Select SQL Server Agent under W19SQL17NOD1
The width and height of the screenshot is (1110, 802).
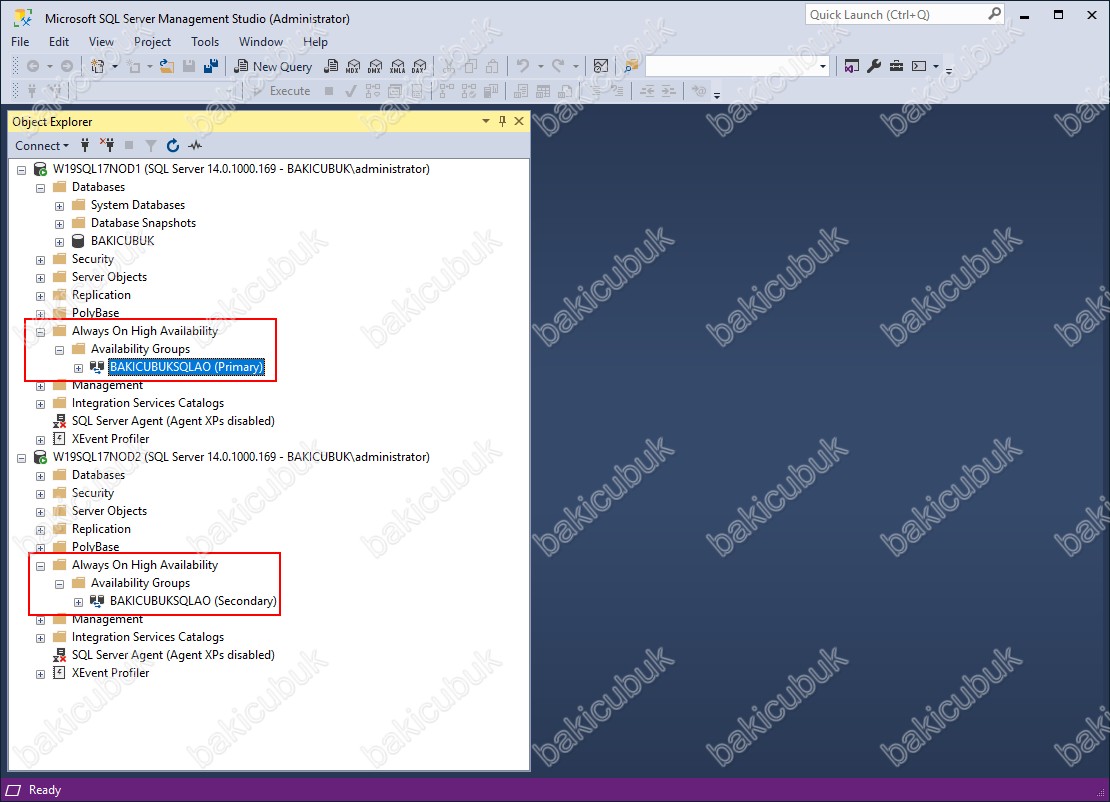pyautogui.click(x=173, y=421)
